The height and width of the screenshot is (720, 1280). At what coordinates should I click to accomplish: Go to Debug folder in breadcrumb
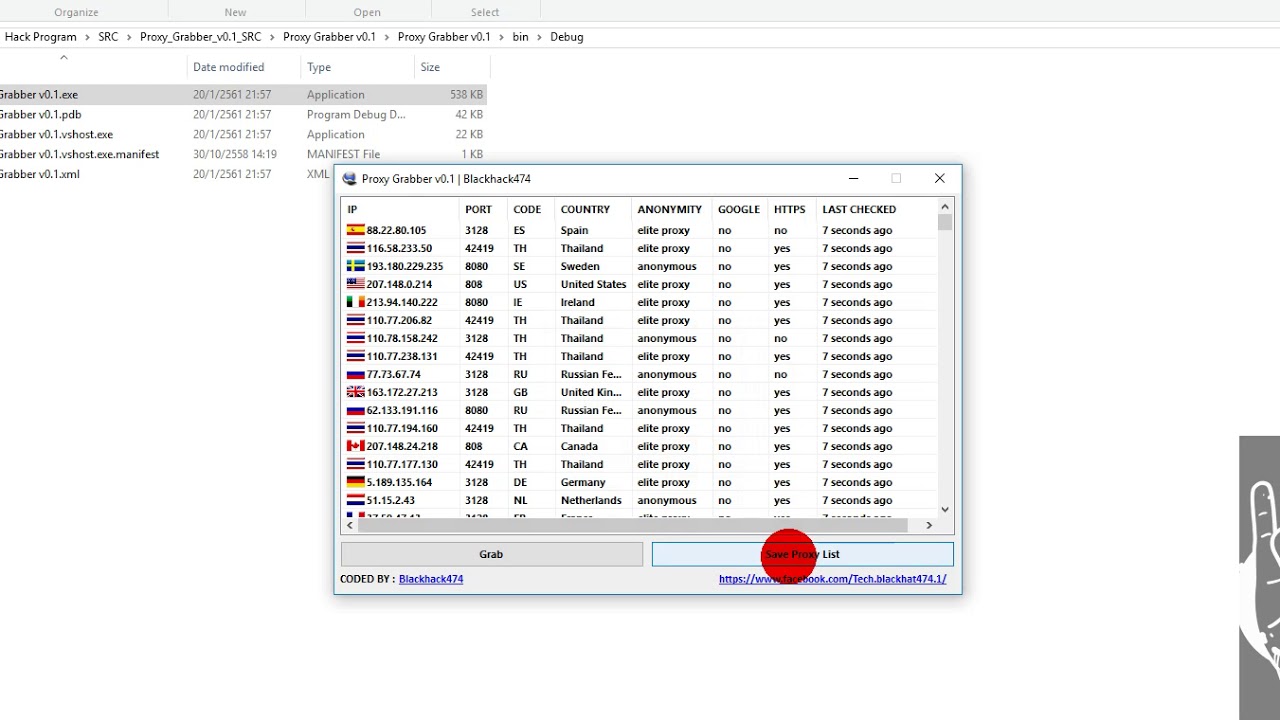click(567, 37)
